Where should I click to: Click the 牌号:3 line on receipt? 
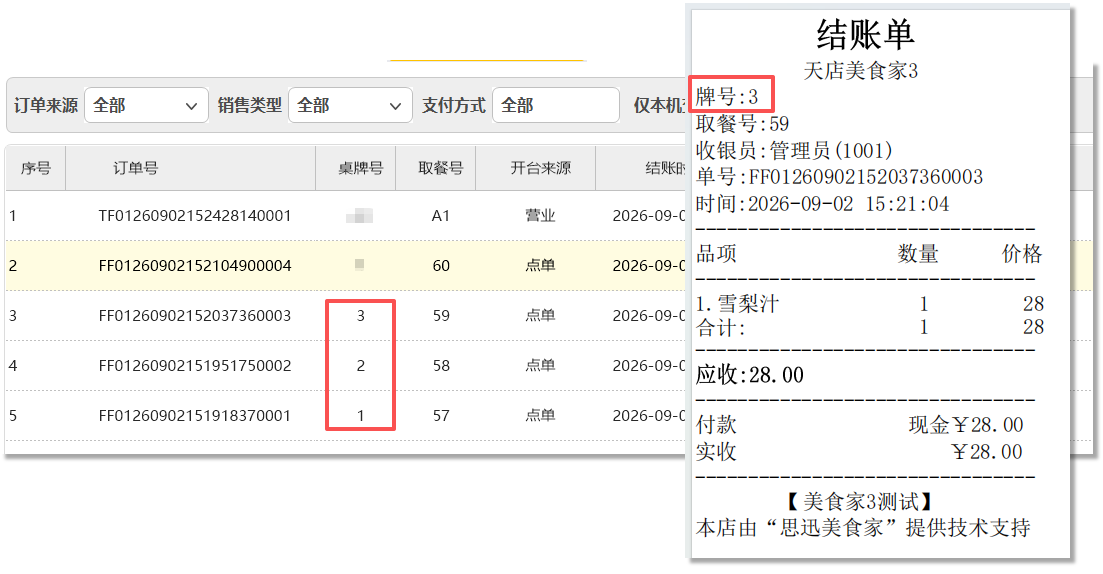point(727,96)
